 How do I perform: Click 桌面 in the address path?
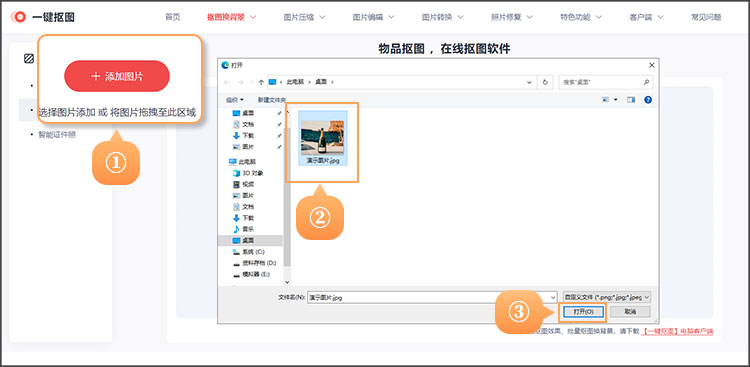320,82
